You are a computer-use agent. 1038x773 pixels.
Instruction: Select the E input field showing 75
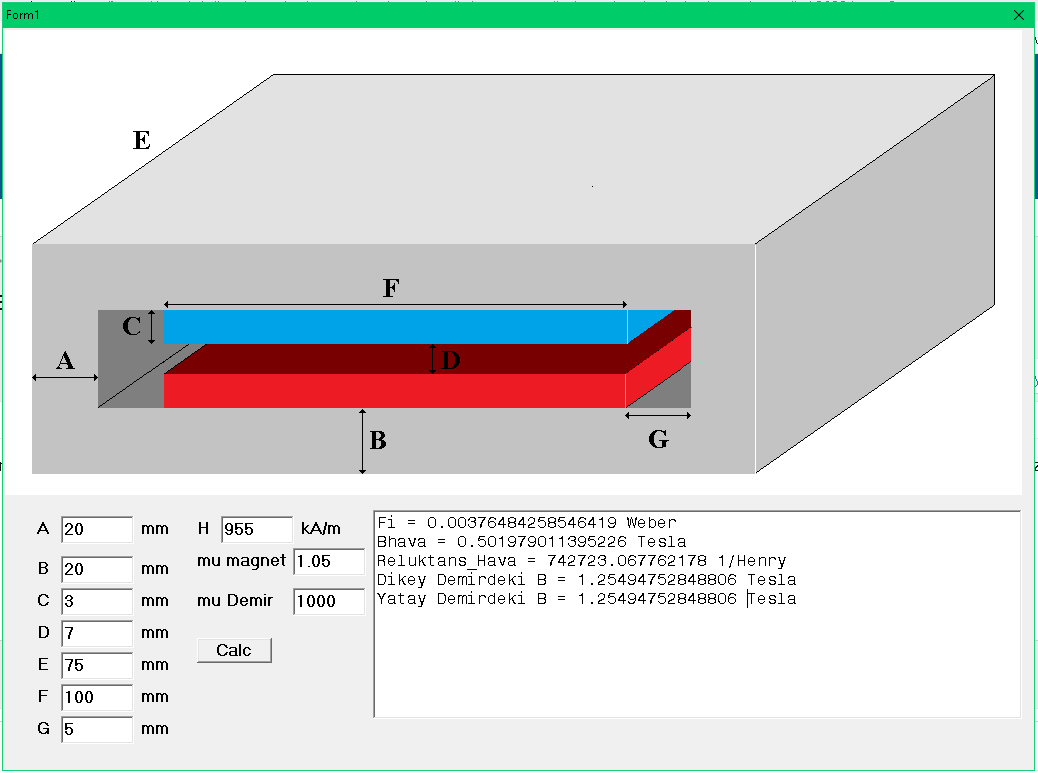(x=96, y=665)
